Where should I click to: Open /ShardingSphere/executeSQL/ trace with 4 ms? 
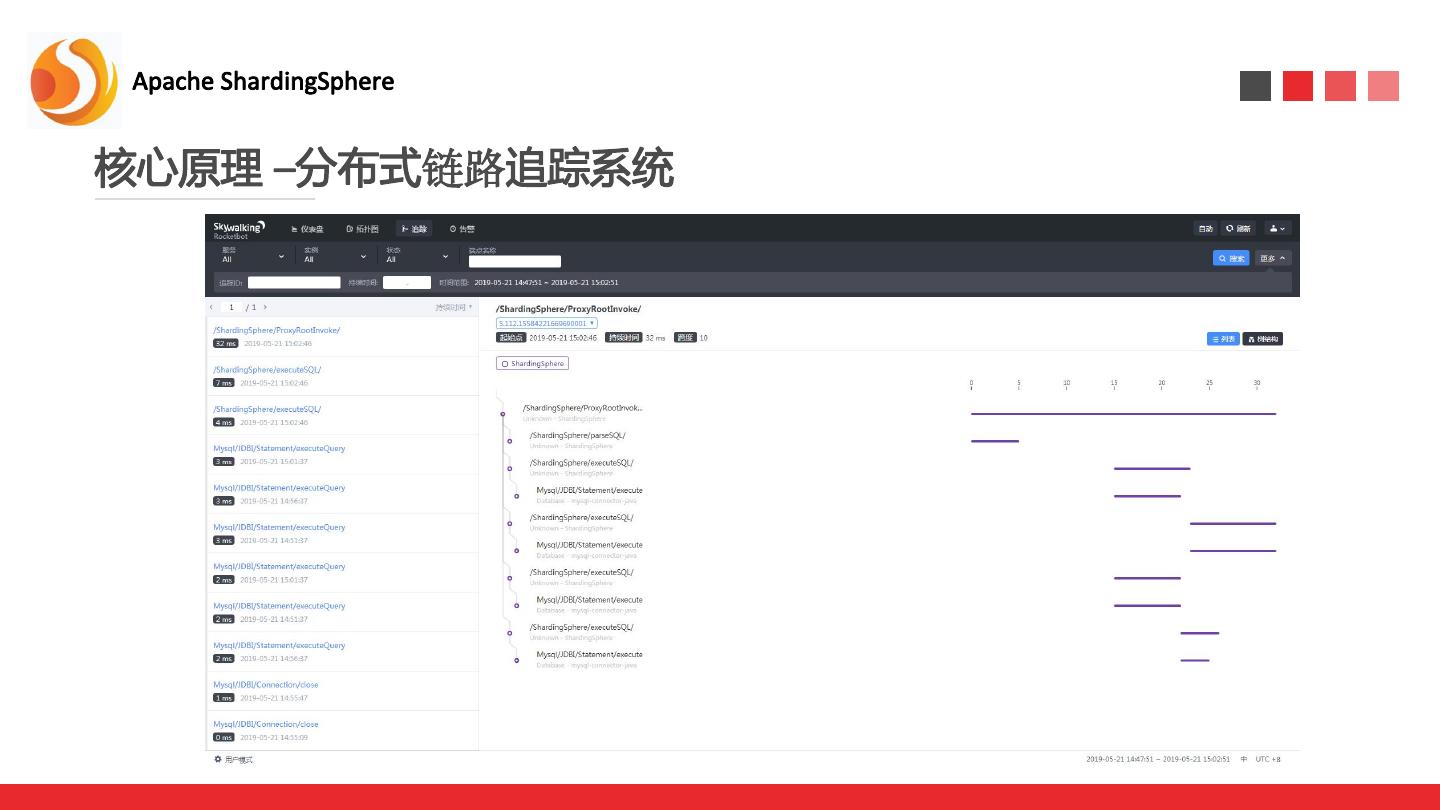[x=342, y=415]
